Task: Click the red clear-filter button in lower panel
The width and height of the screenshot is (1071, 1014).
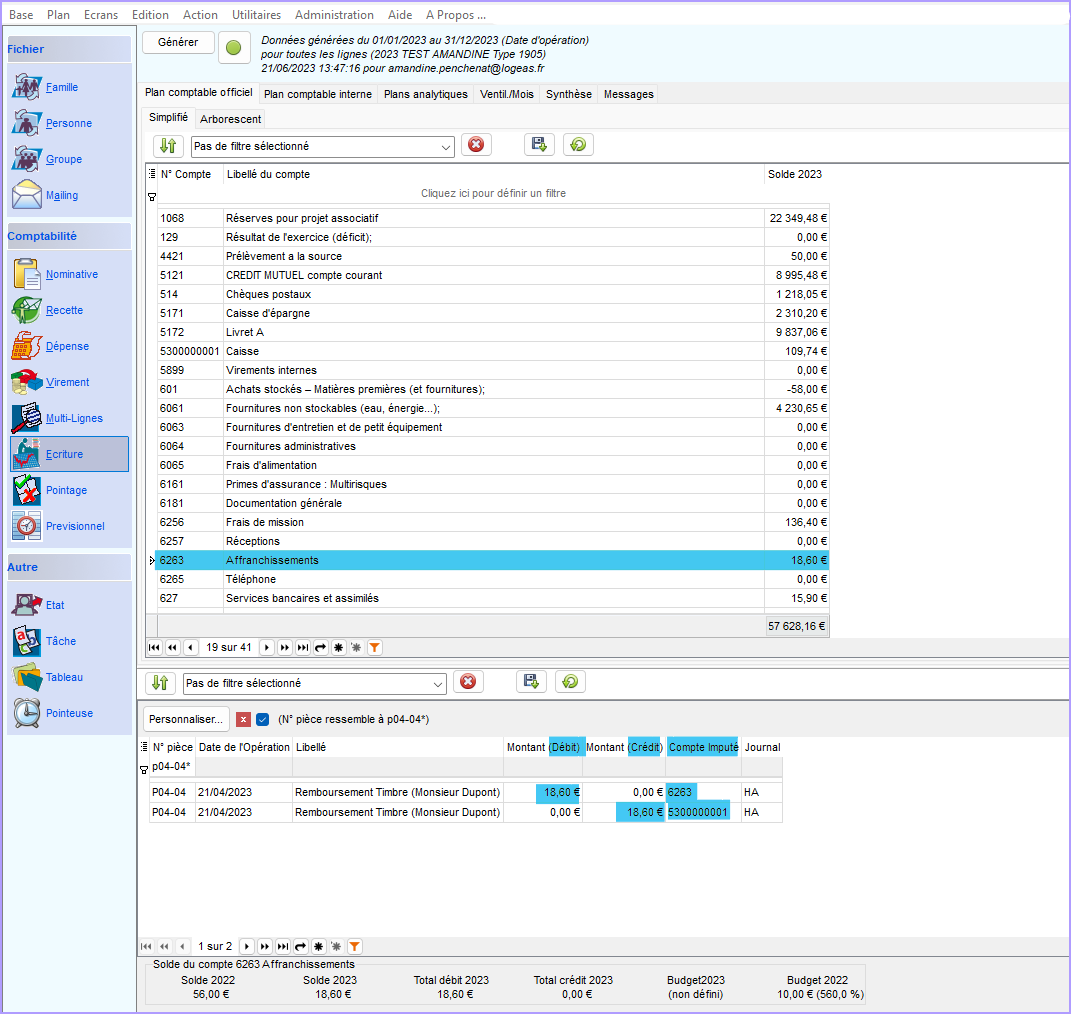Action: click(x=468, y=683)
